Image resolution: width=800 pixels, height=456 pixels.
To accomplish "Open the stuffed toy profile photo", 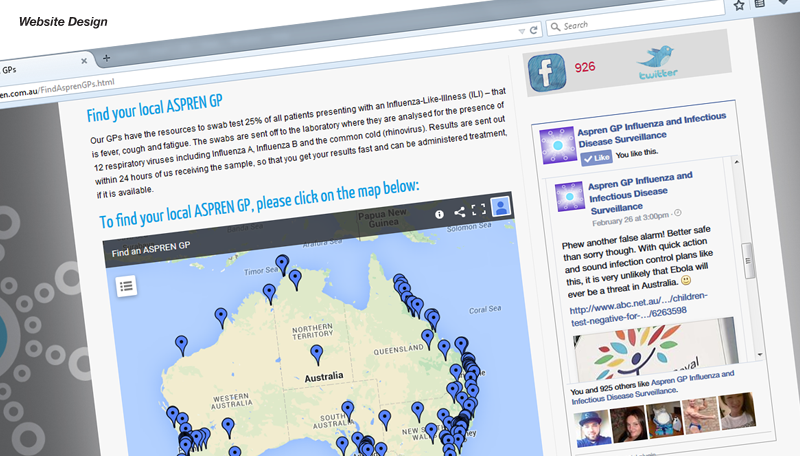I will [665, 420].
